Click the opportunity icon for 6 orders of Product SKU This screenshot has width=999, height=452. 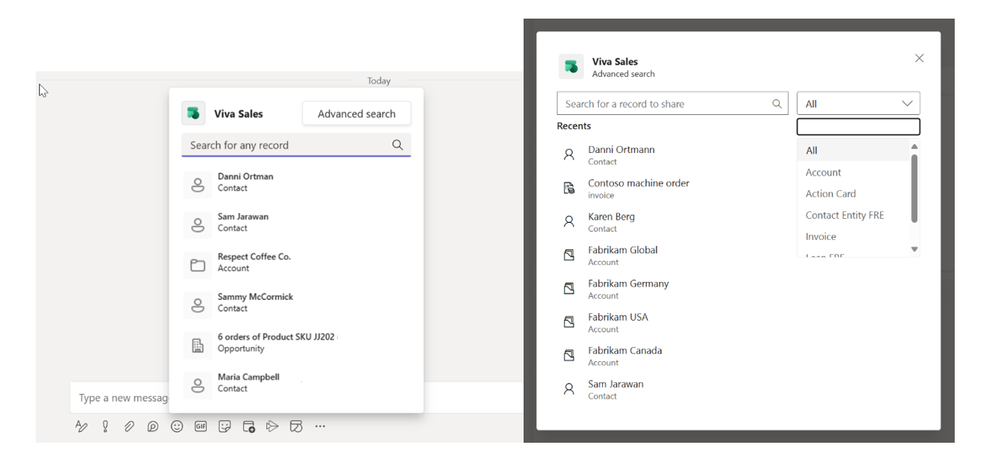198,346
